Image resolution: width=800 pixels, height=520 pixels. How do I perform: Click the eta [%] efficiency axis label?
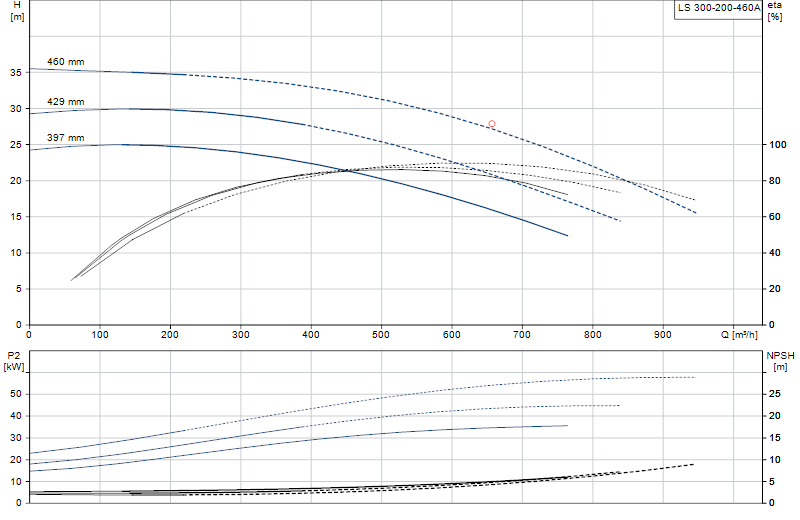click(775, 11)
